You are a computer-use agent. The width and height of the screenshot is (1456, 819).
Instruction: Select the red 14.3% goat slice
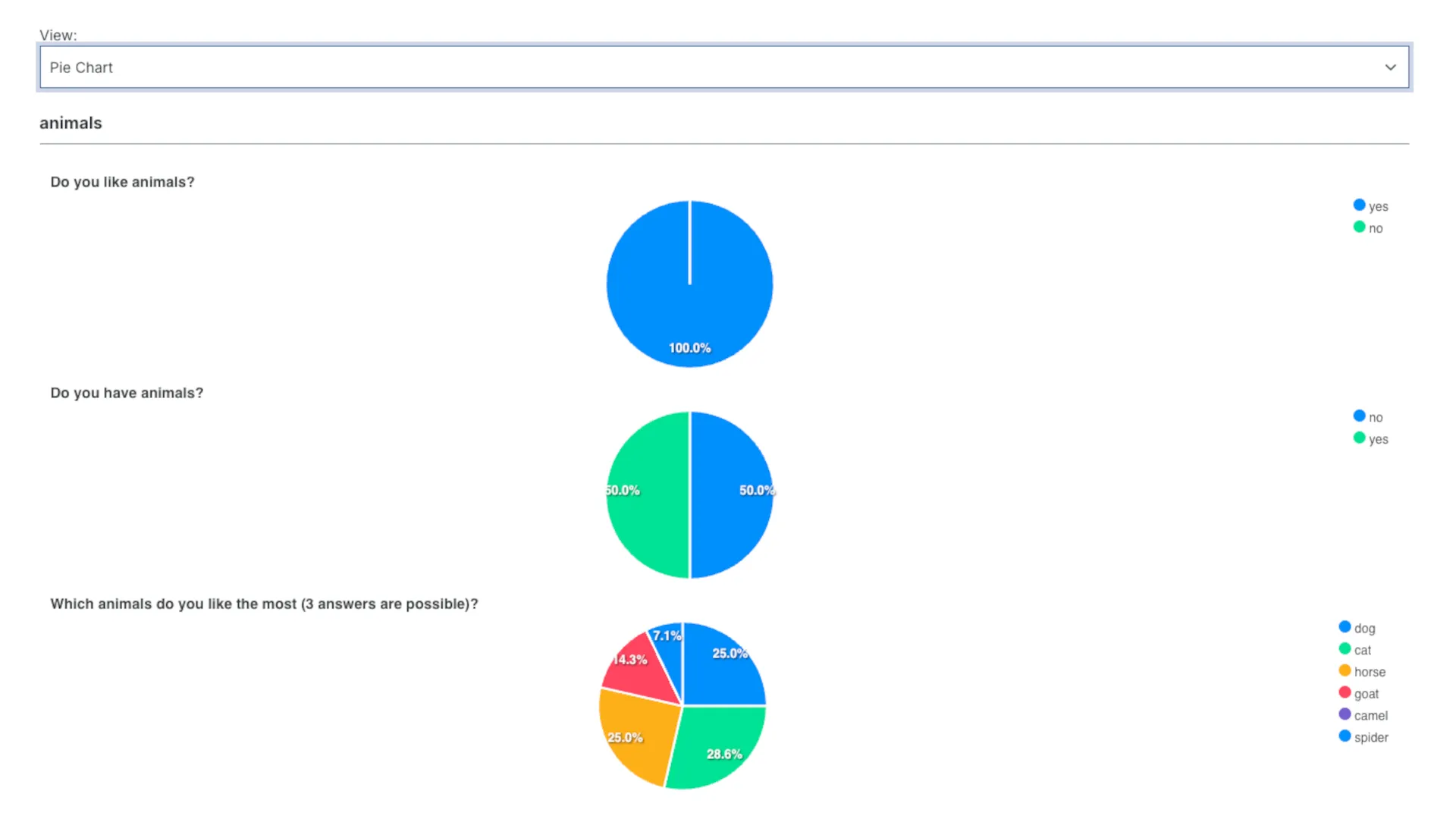(x=639, y=671)
